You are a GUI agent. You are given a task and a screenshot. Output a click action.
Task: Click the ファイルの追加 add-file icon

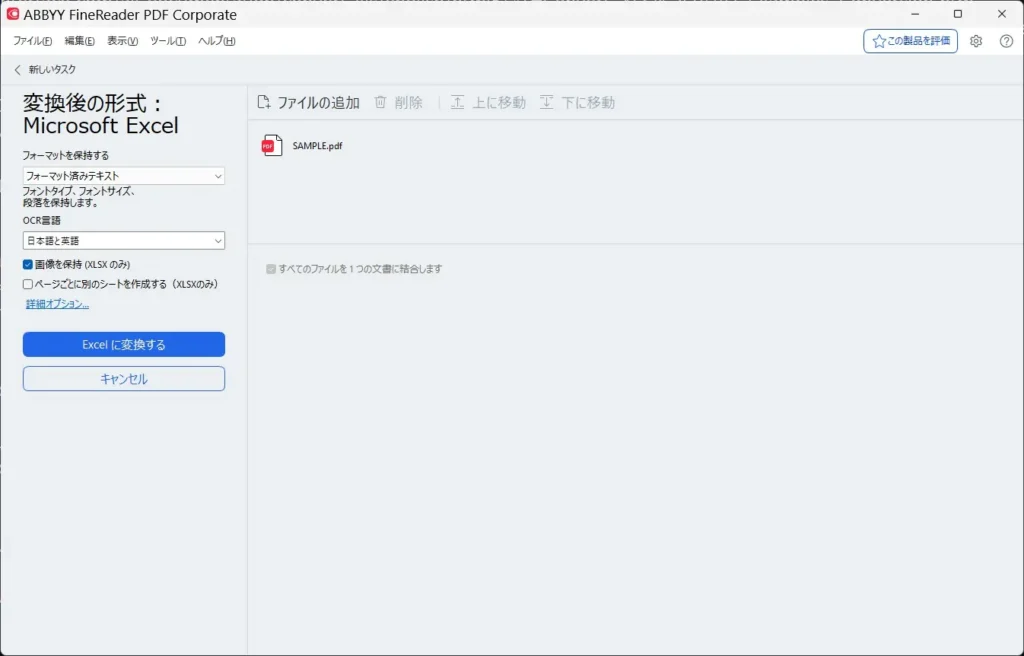click(x=264, y=103)
